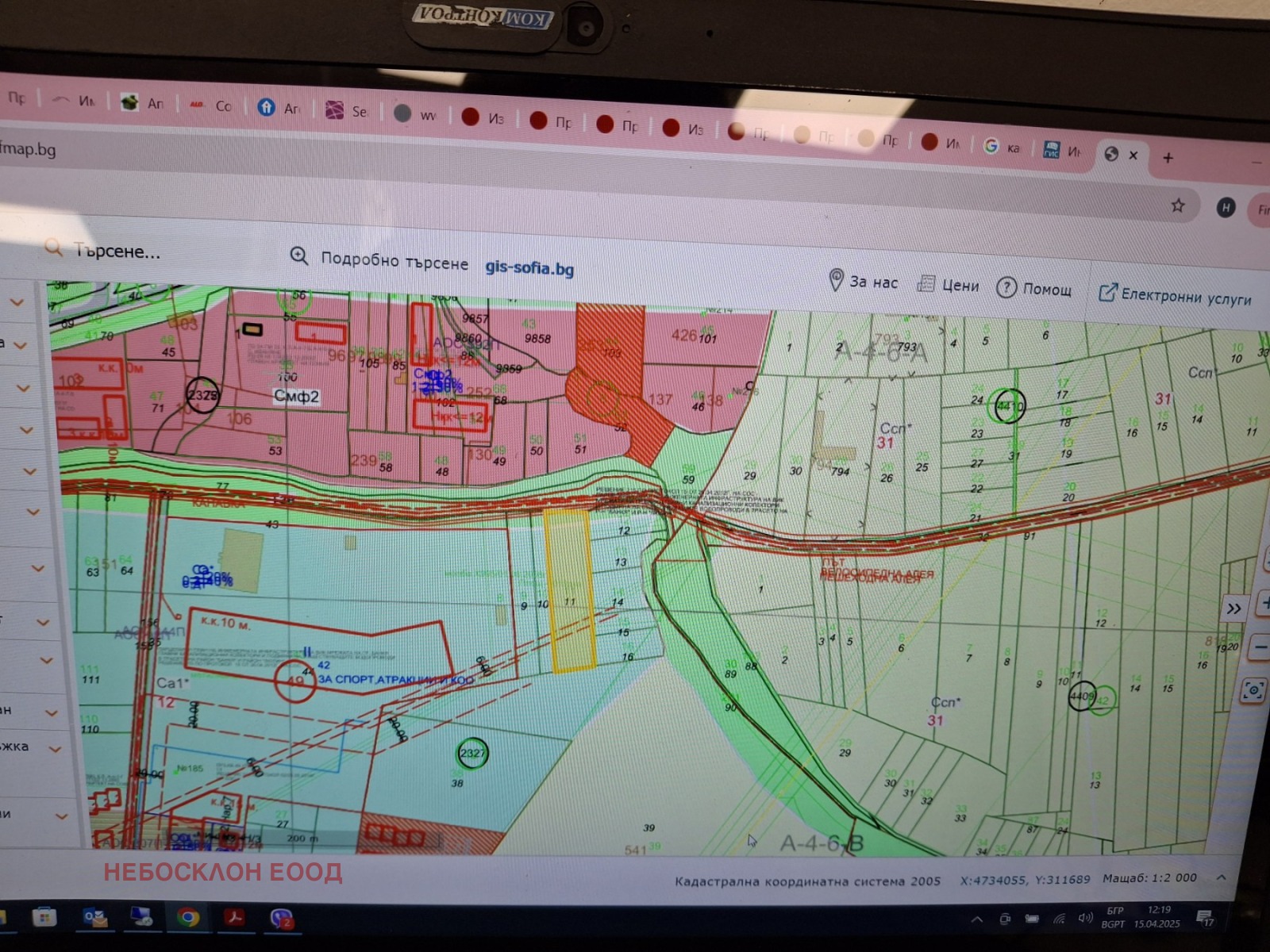Screen dimensions: 1270x952
Task: Click the locate-me target button on map
Action: [1253, 691]
